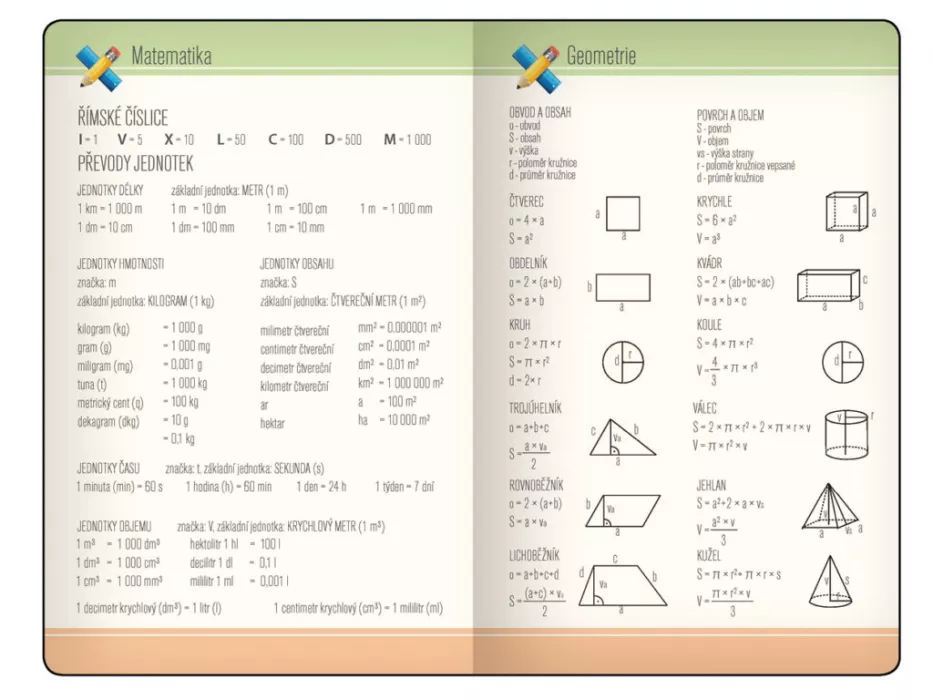Click the pencil-ruler icon beside Geometrie

[x=535, y=62]
